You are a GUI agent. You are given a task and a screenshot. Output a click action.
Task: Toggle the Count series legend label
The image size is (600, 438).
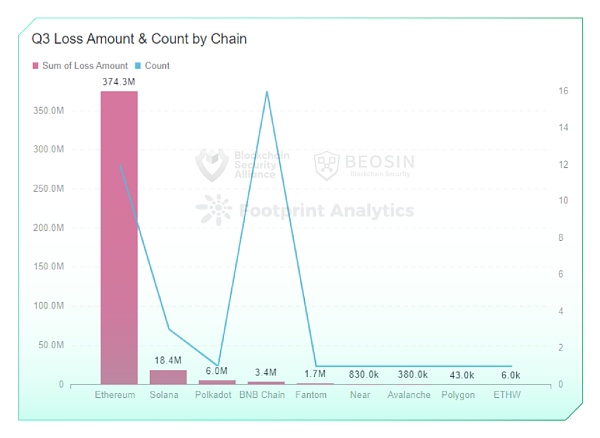coord(157,66)
